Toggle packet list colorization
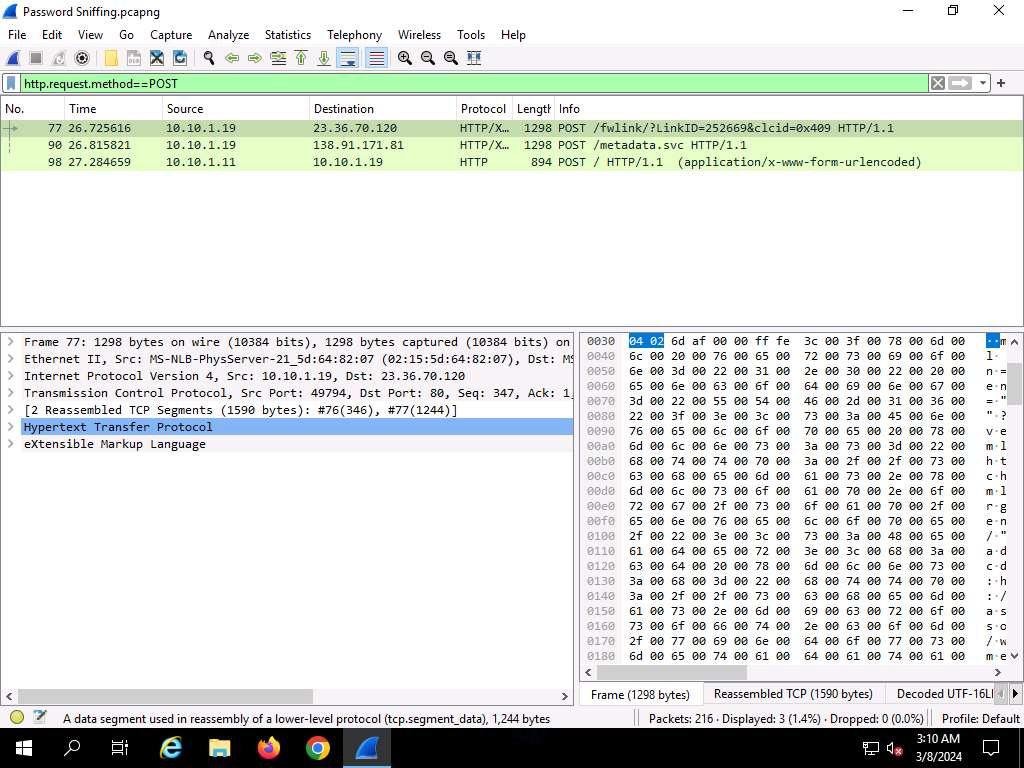This screenshot has height=768, width=1024. (x=376, y=58)
